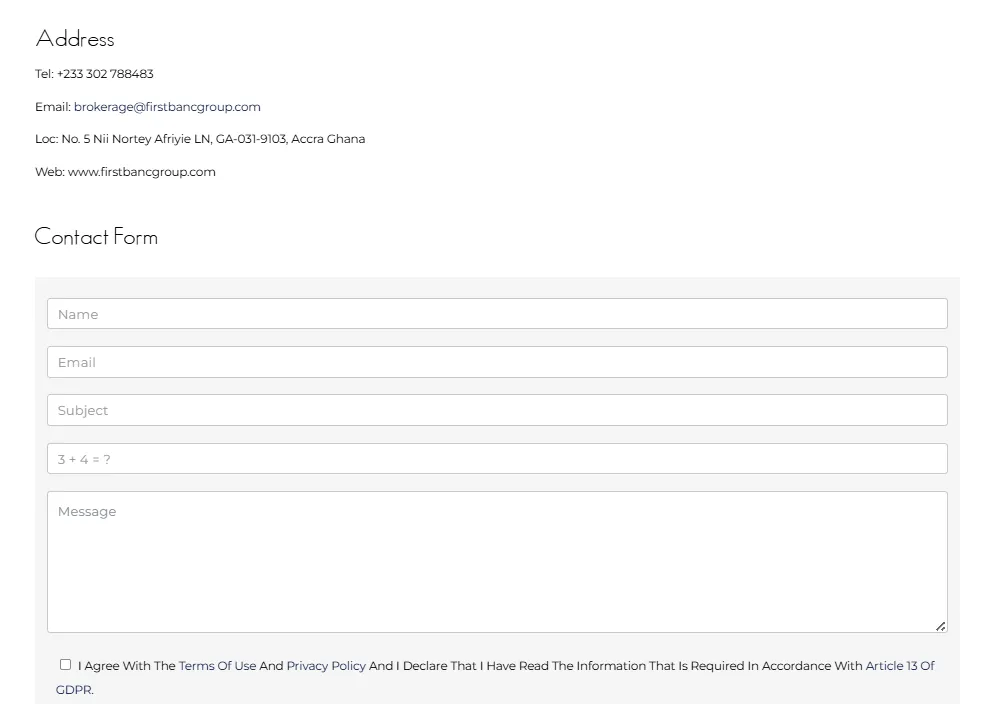Click the Address heading
Screen dimensions: 992x704
(x=75, y=39)
